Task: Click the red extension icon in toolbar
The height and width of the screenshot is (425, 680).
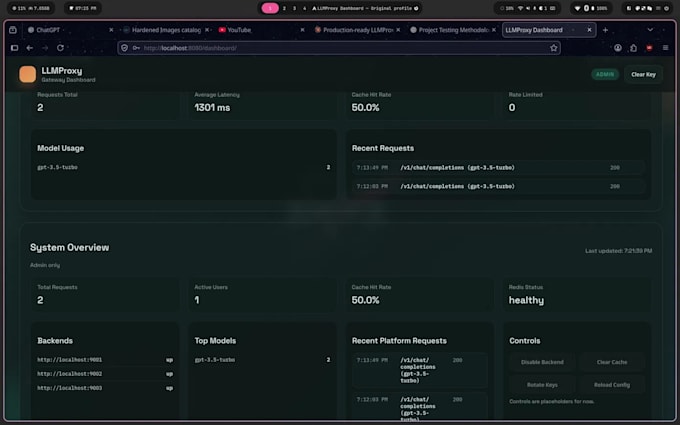Action: 649,48
